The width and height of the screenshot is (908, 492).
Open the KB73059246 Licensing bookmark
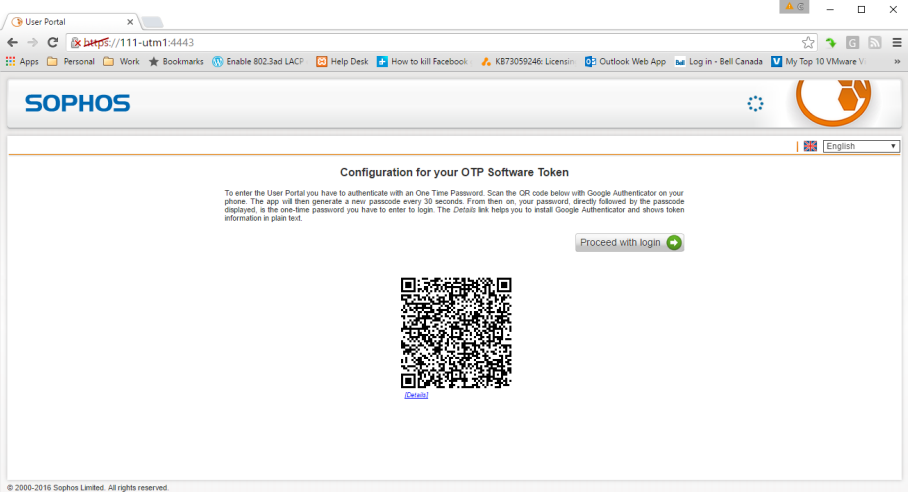pyautogui.click(x=528, y=61)
